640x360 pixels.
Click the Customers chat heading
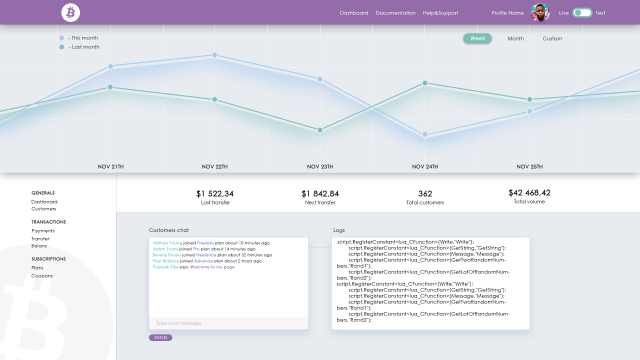pyautogui.click(x=169, y=230)
